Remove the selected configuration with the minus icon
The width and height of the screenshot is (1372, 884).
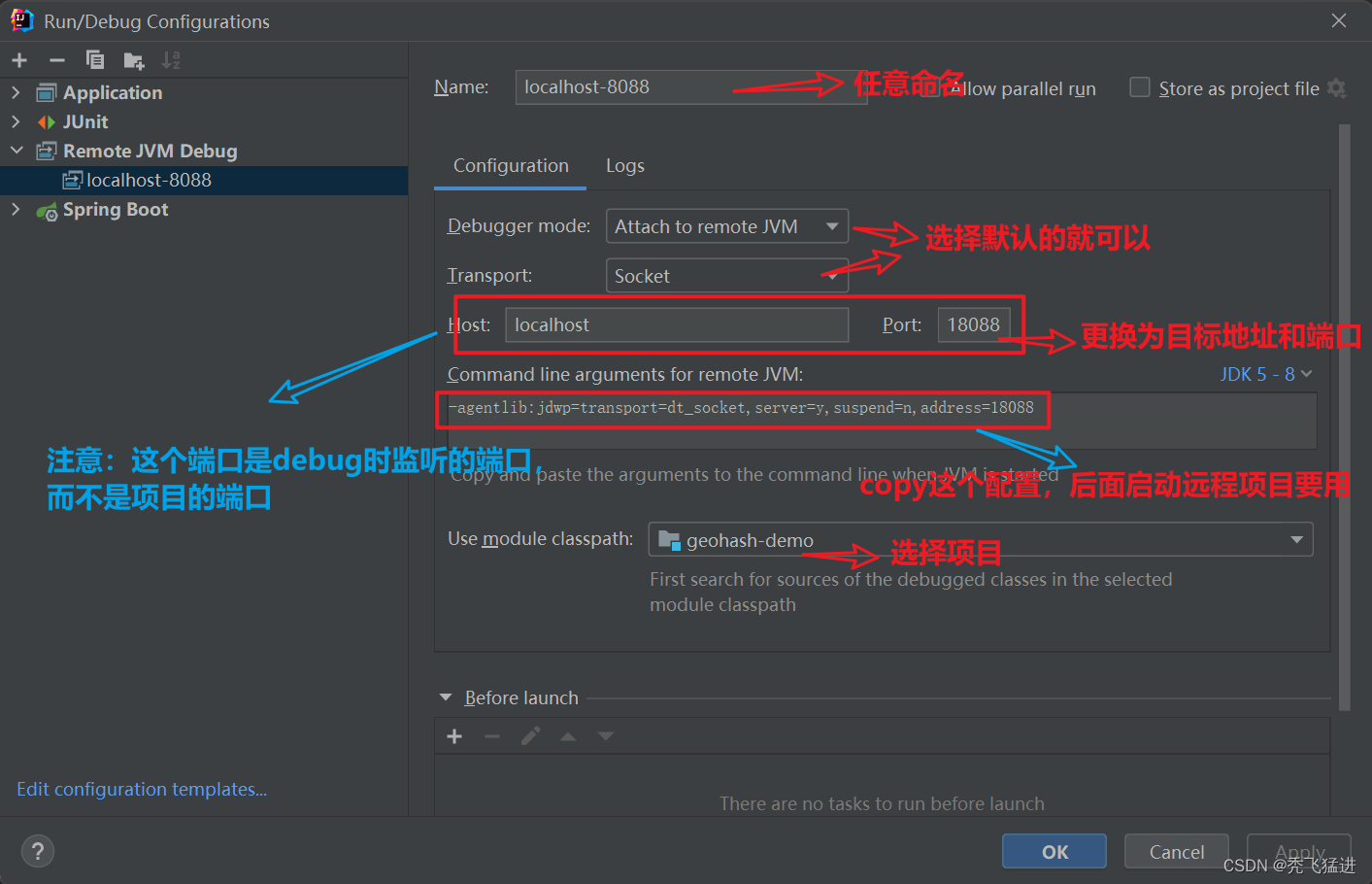tap(57, 60)
